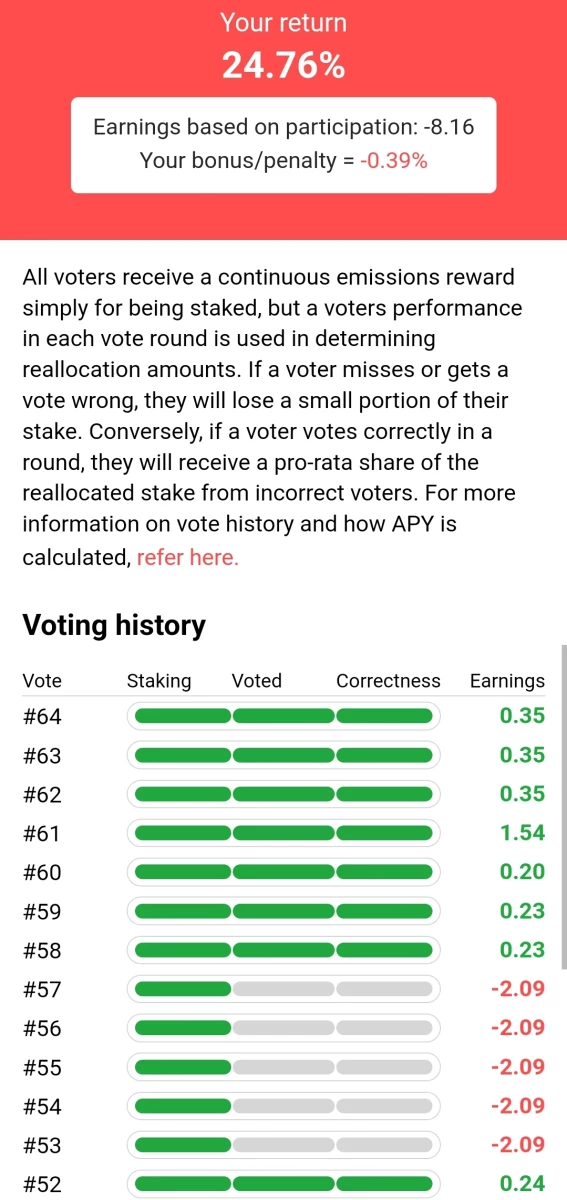
Task: Open the 'refer here.' link
Action: [x=188, y=557]
